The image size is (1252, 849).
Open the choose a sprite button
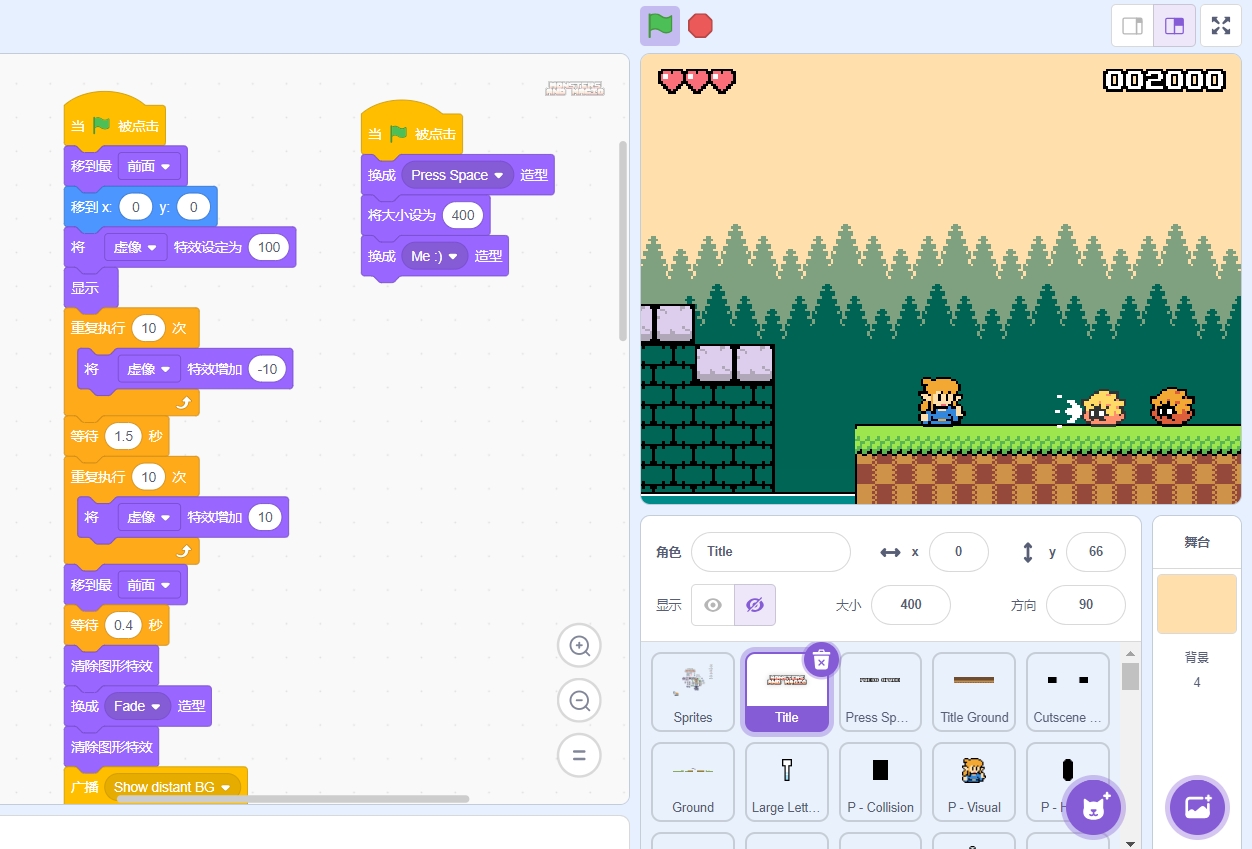tap(1092, 807)
